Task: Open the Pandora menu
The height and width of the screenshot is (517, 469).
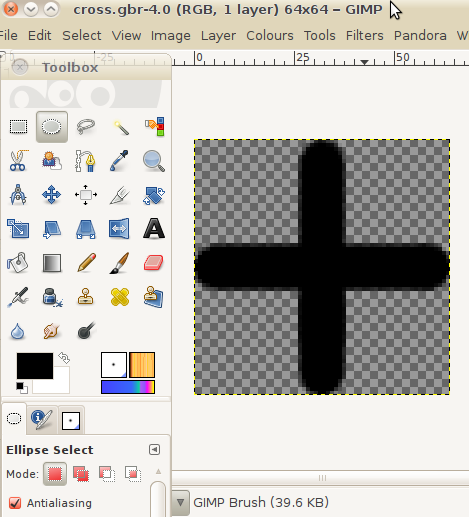Action: click(420, 35)
